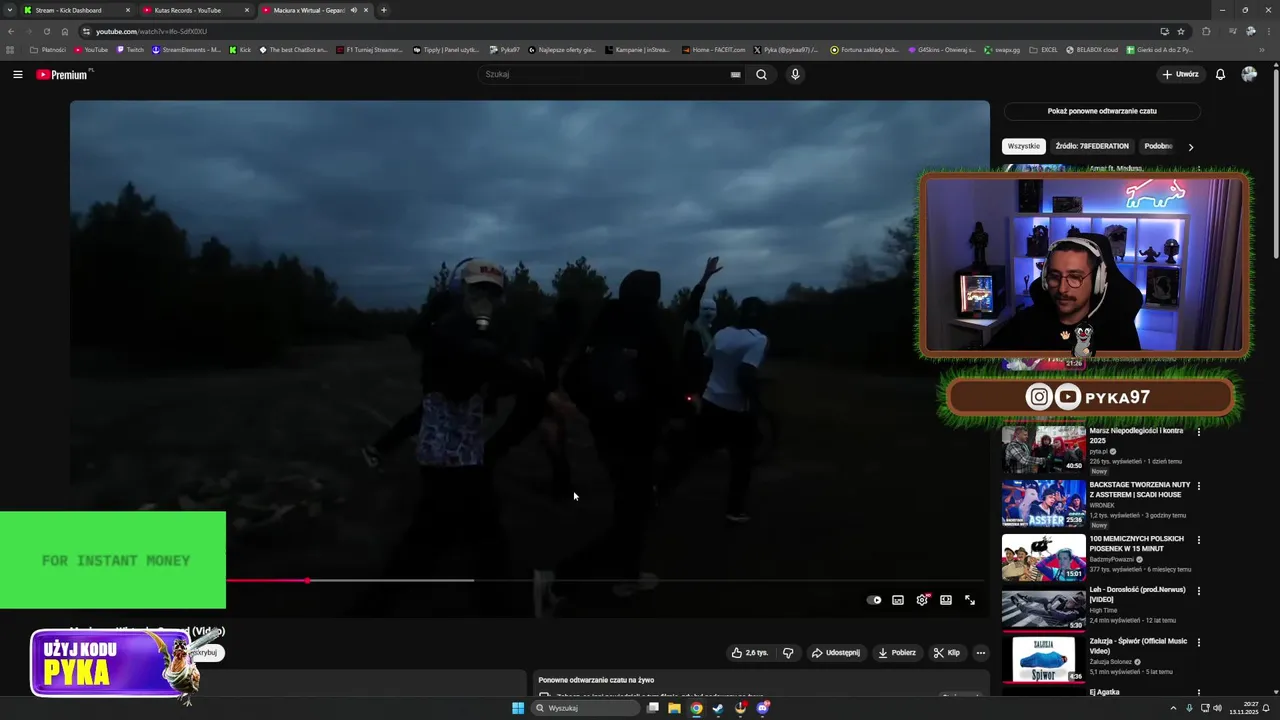Open the swapx.gg bookmark
1280x720 pixels.
[x=1002, y=49]
